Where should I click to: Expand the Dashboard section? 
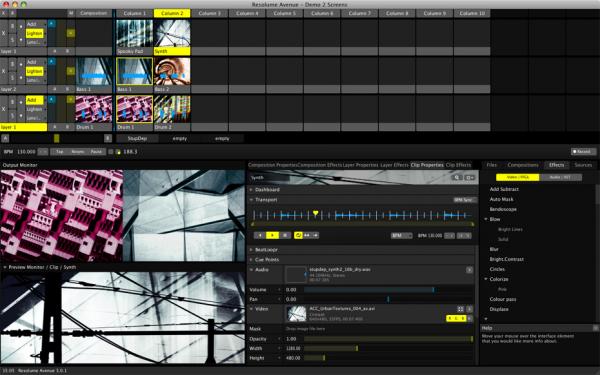267,190
